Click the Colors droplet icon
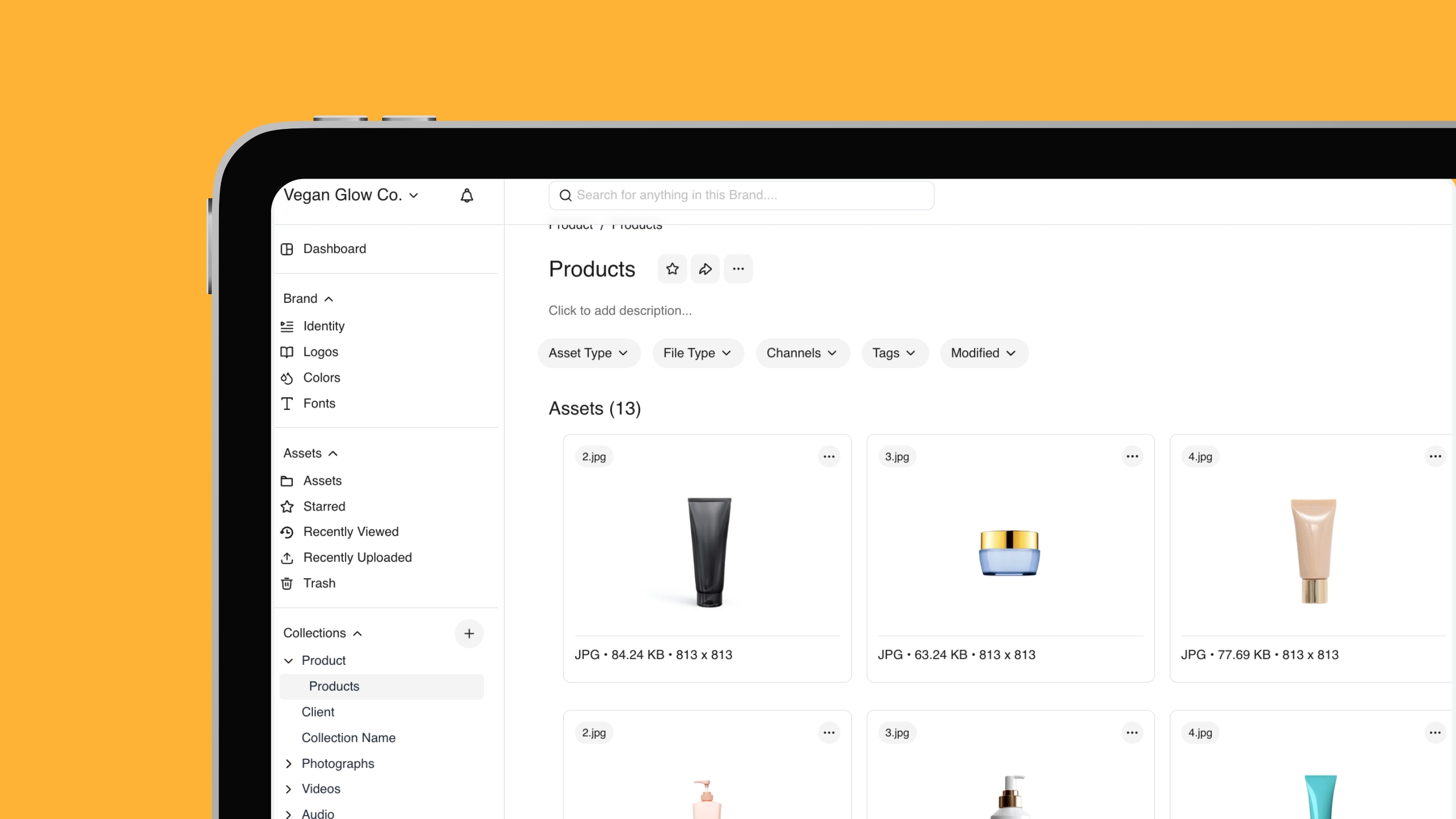The height and width of the screenshot is (819, 1456). 287,378
